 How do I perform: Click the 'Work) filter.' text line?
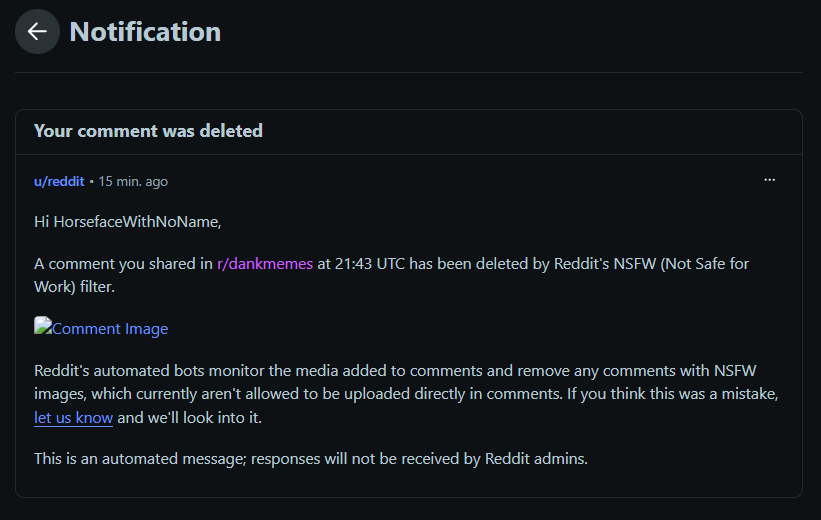click(74, 287)
